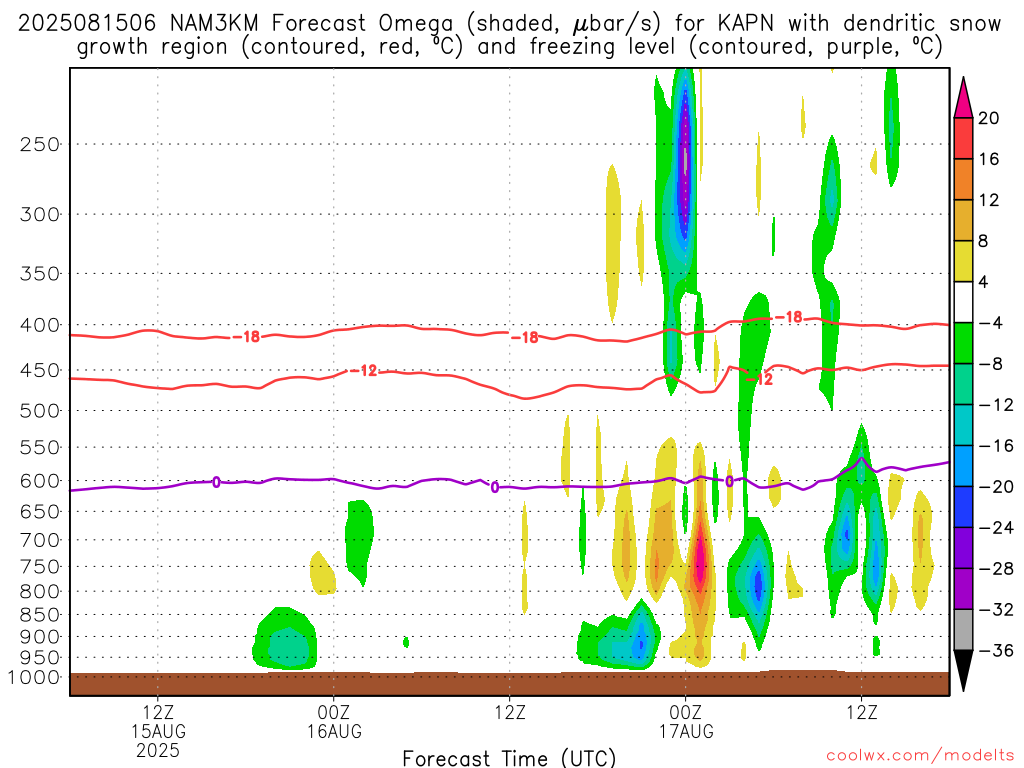1024x768 pixels.
Task: Click the chart title mentioning NAM3KM Forecast Omega
Action: 509,35
